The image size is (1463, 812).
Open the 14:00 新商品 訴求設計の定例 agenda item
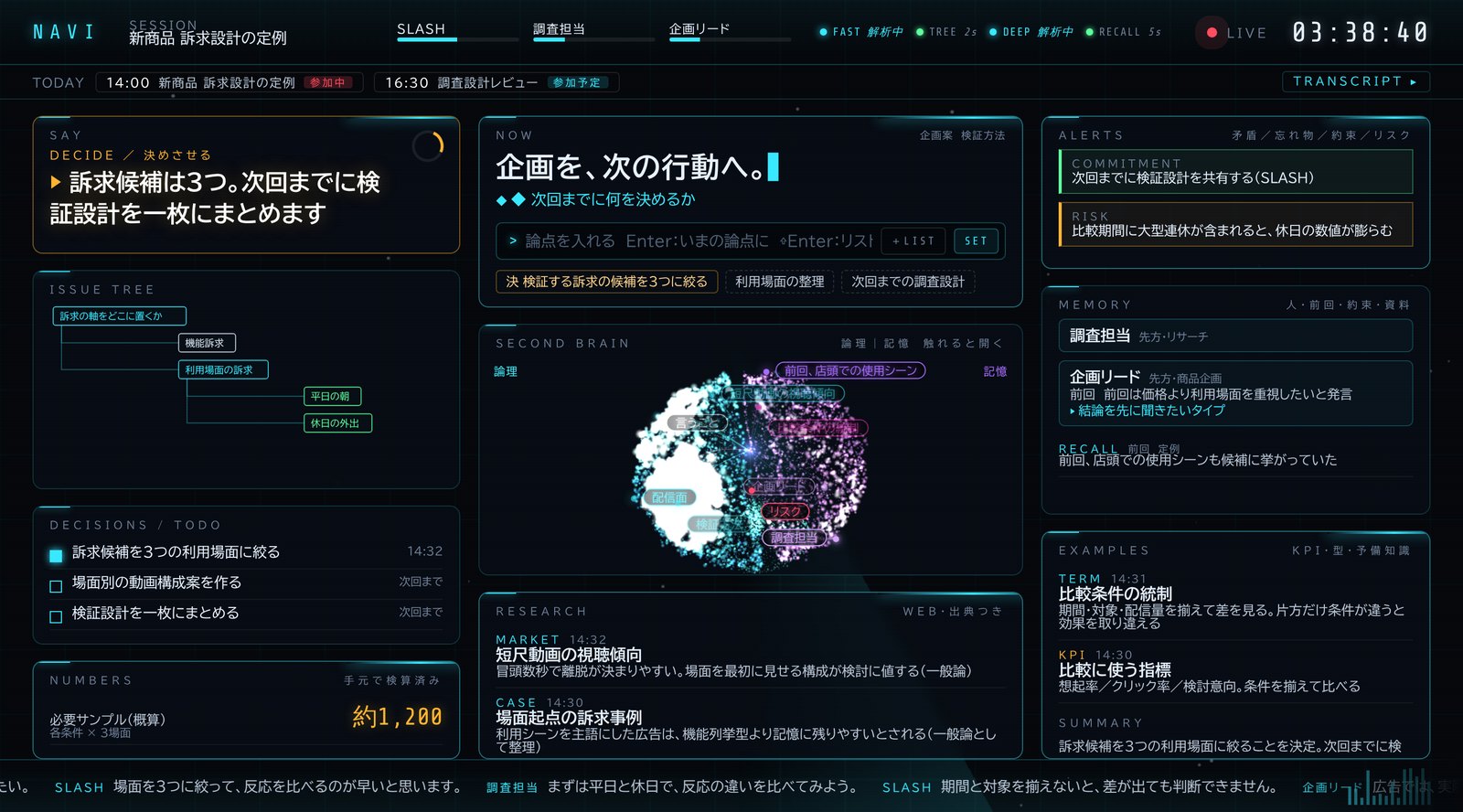[x=230, y=82]
